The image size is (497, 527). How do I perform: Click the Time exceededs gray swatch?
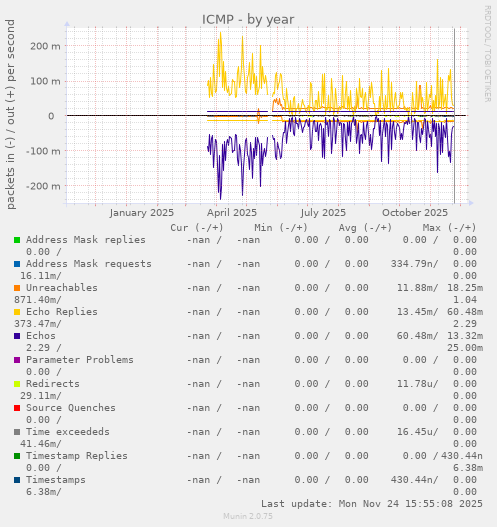[17, 432]
